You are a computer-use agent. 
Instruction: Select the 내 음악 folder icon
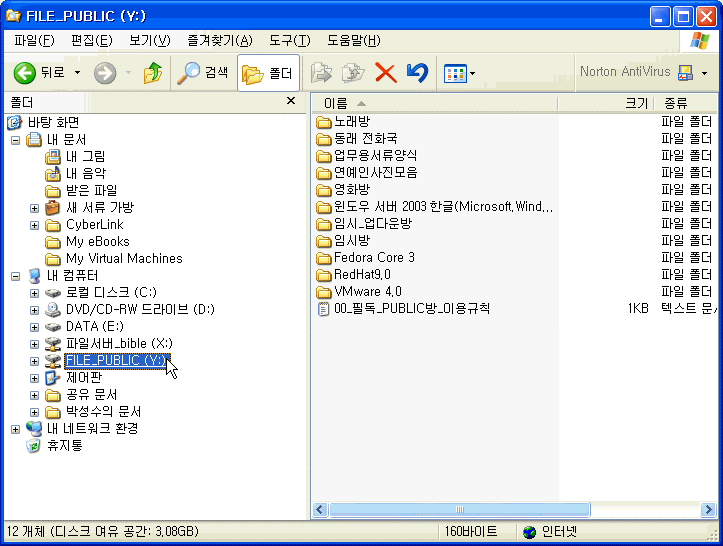click(53, 174)
